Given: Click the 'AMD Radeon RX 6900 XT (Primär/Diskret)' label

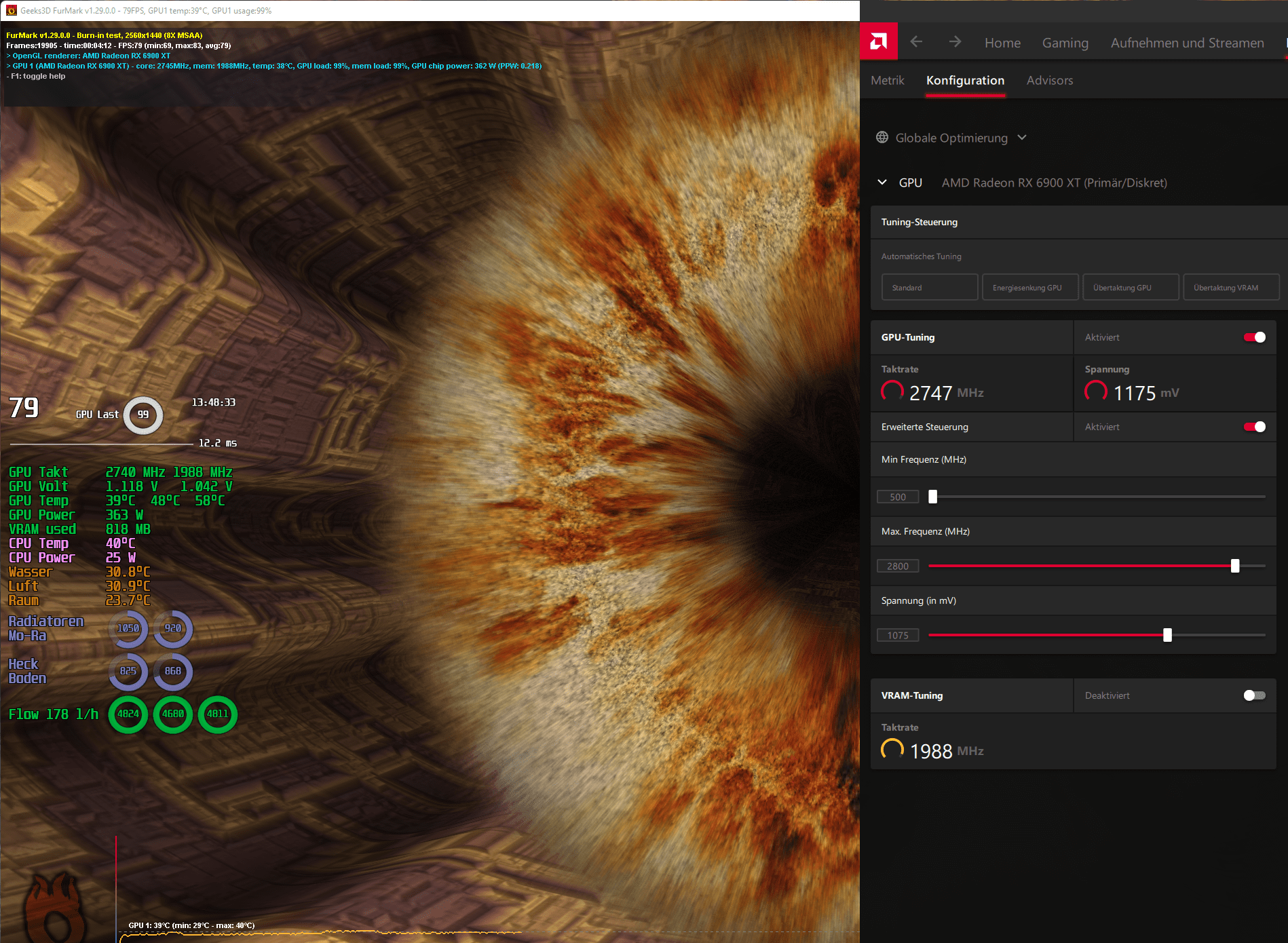Looking at the screenshot, I should coord(1054,182).
